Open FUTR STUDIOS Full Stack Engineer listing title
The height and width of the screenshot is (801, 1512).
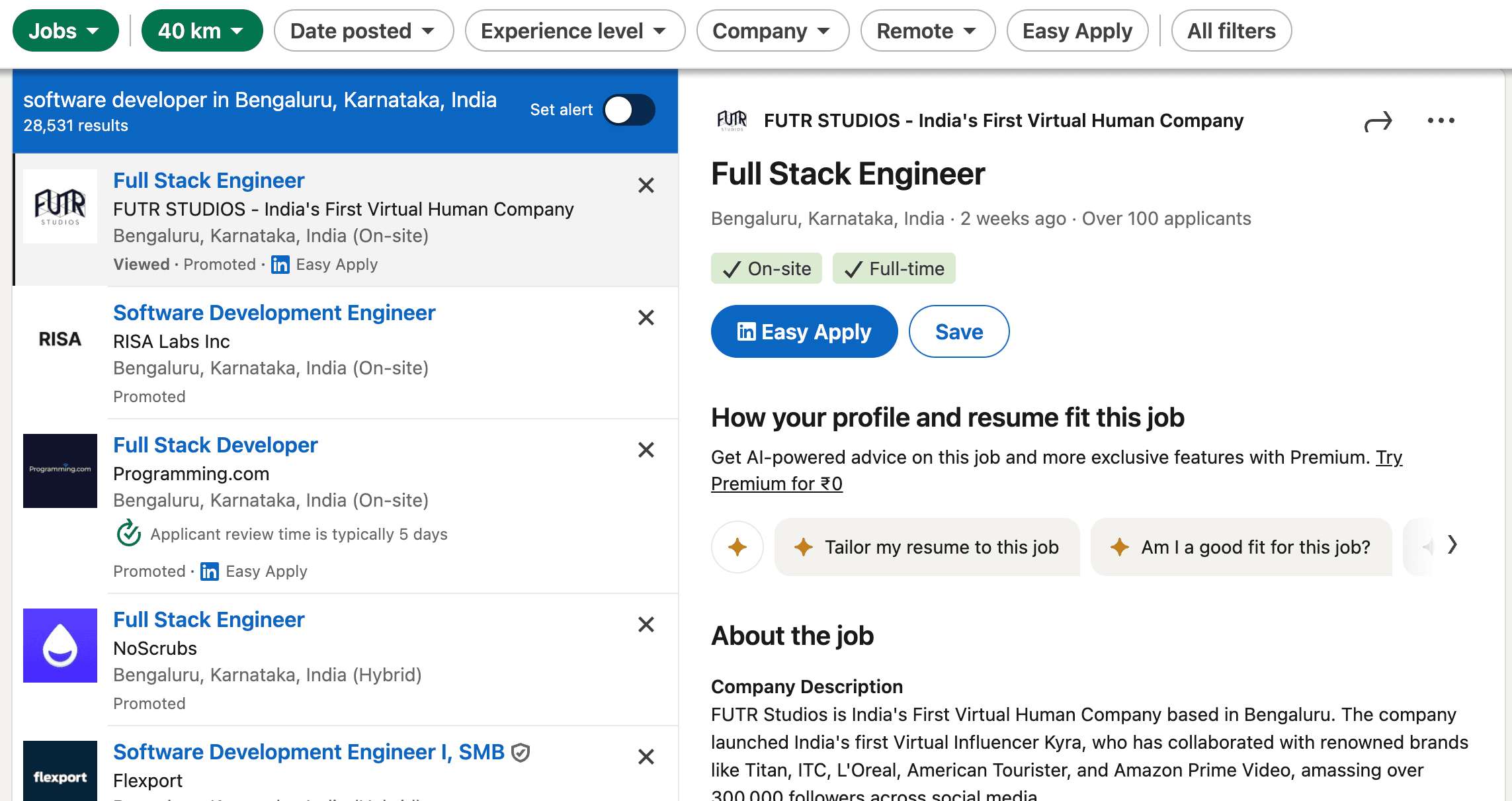coord(209,181)
